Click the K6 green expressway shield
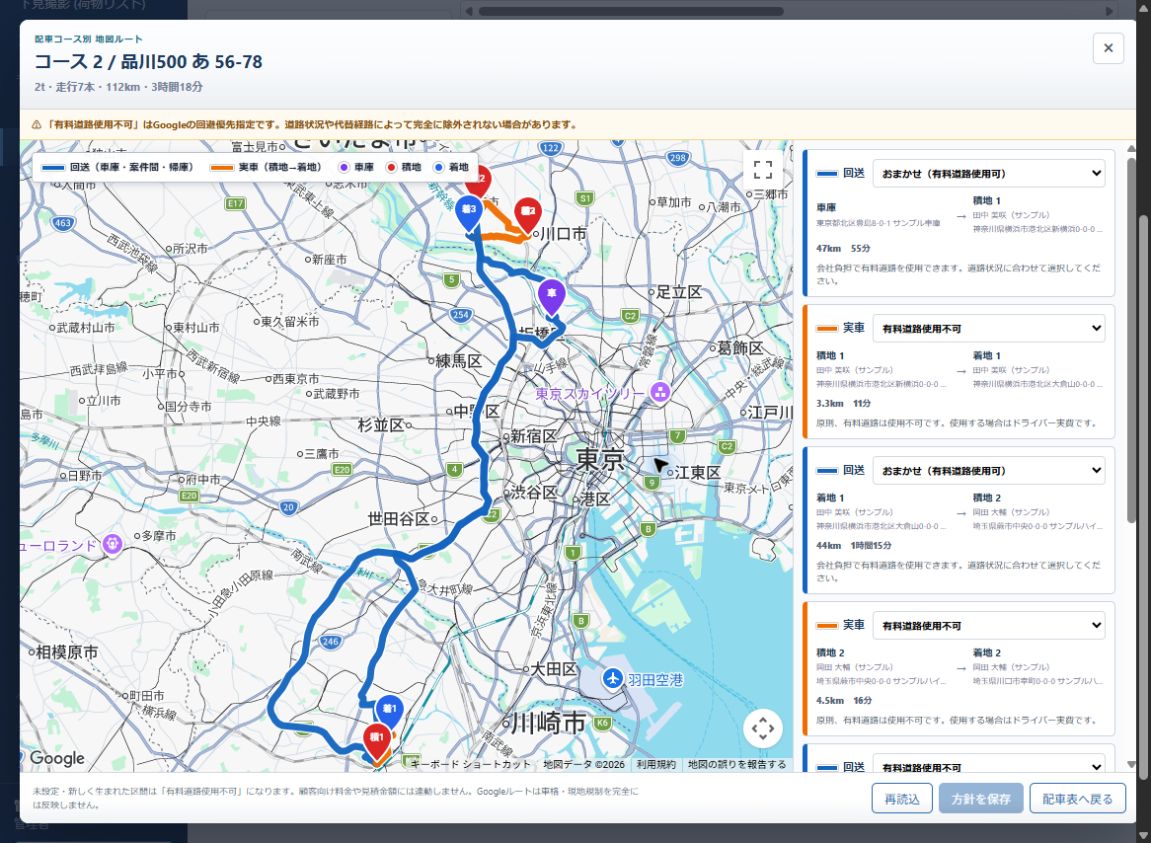1151x843 pixels. pyautogui.click(x=603, y=723)
